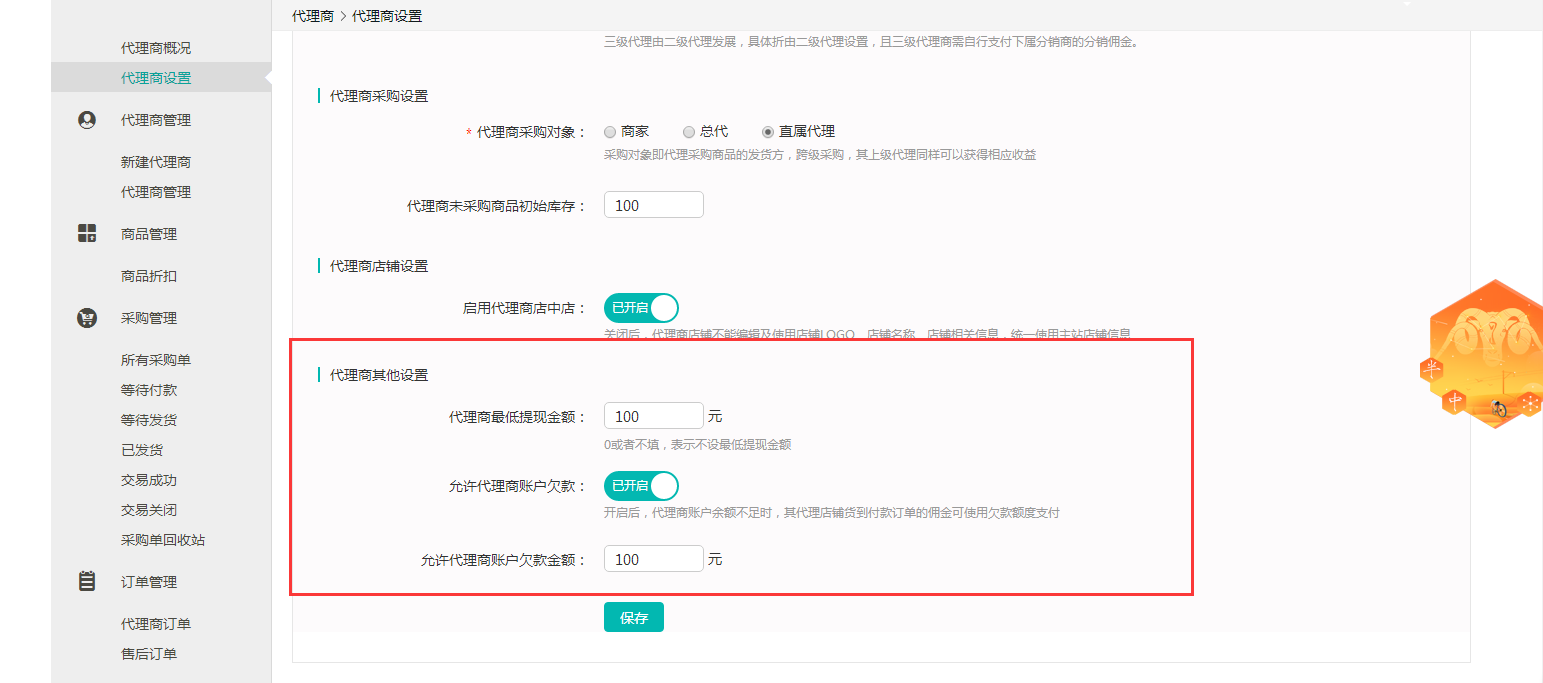Viewport: 1543px width, 683px height.
Task: Open 代理商概况 in the sidebar
Action: tap(155, 48)
